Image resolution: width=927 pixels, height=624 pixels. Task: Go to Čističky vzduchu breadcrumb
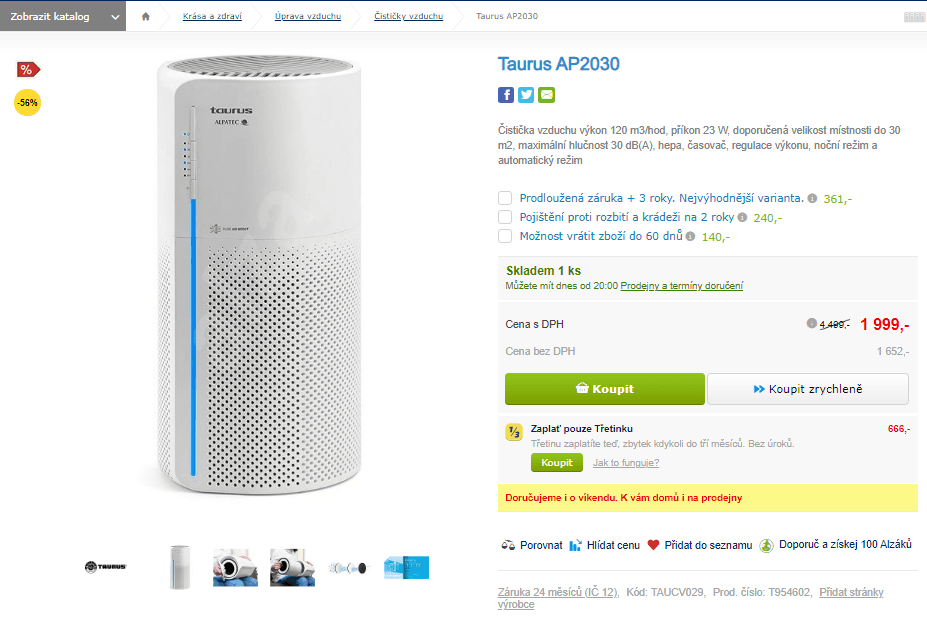408,16
